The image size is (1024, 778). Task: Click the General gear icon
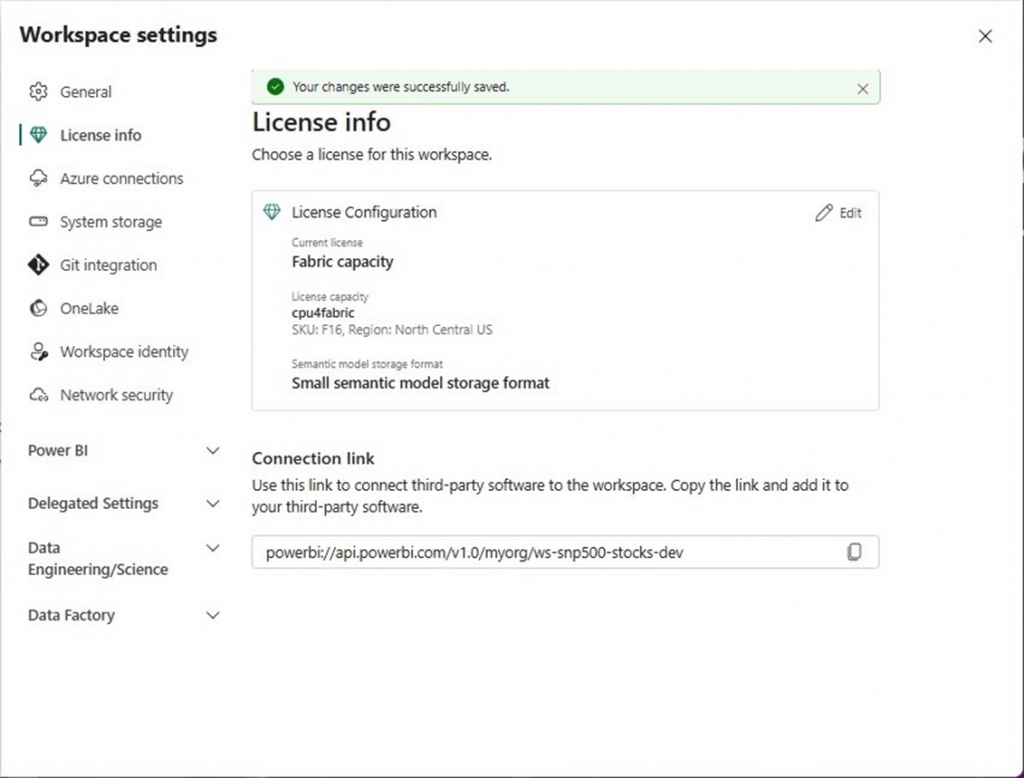39,92
